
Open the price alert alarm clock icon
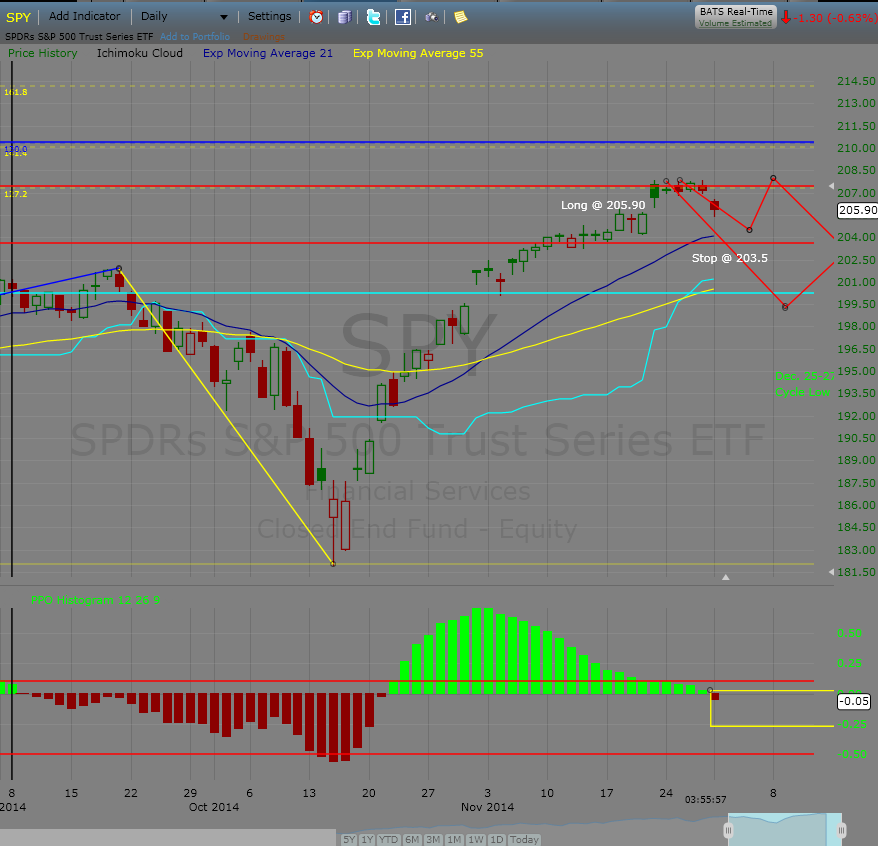(316, 17)
